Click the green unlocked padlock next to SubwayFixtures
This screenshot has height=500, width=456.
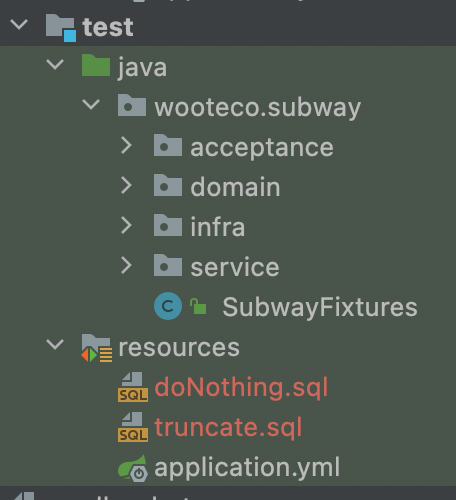(198, 306)
